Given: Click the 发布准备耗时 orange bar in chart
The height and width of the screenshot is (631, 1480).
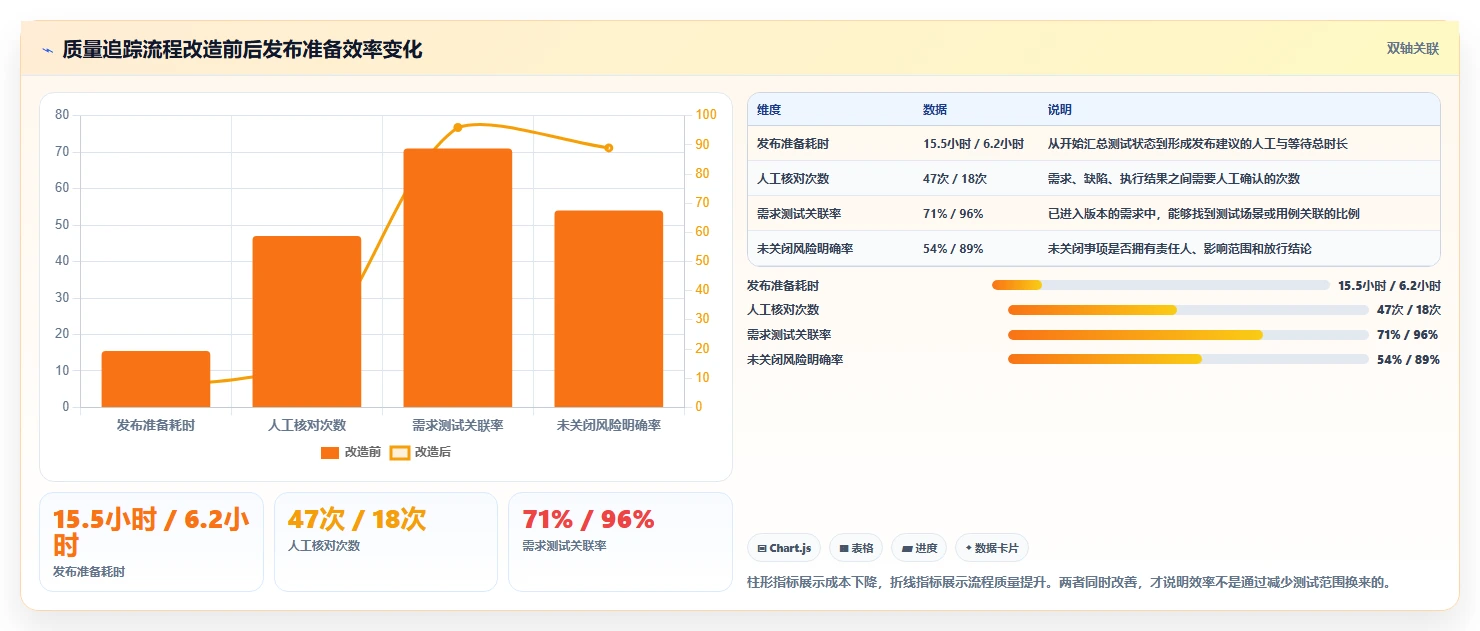Looking at the screenshot, I should (x=156, y=379).
